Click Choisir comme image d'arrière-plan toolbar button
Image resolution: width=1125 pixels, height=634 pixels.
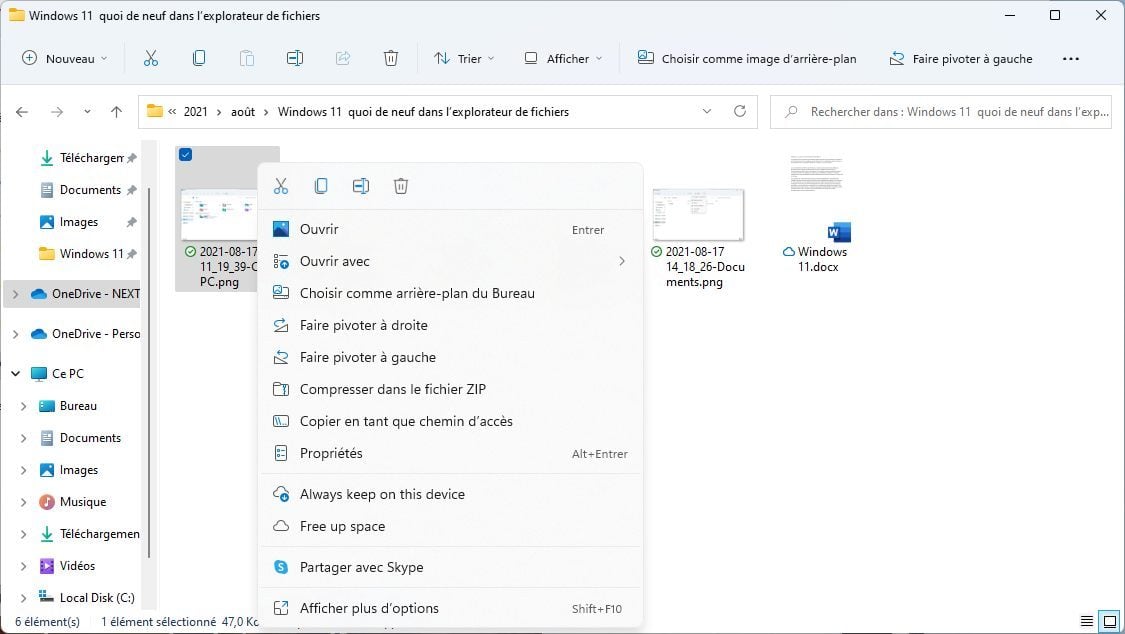pyautogui.click(x=747, y=59)
